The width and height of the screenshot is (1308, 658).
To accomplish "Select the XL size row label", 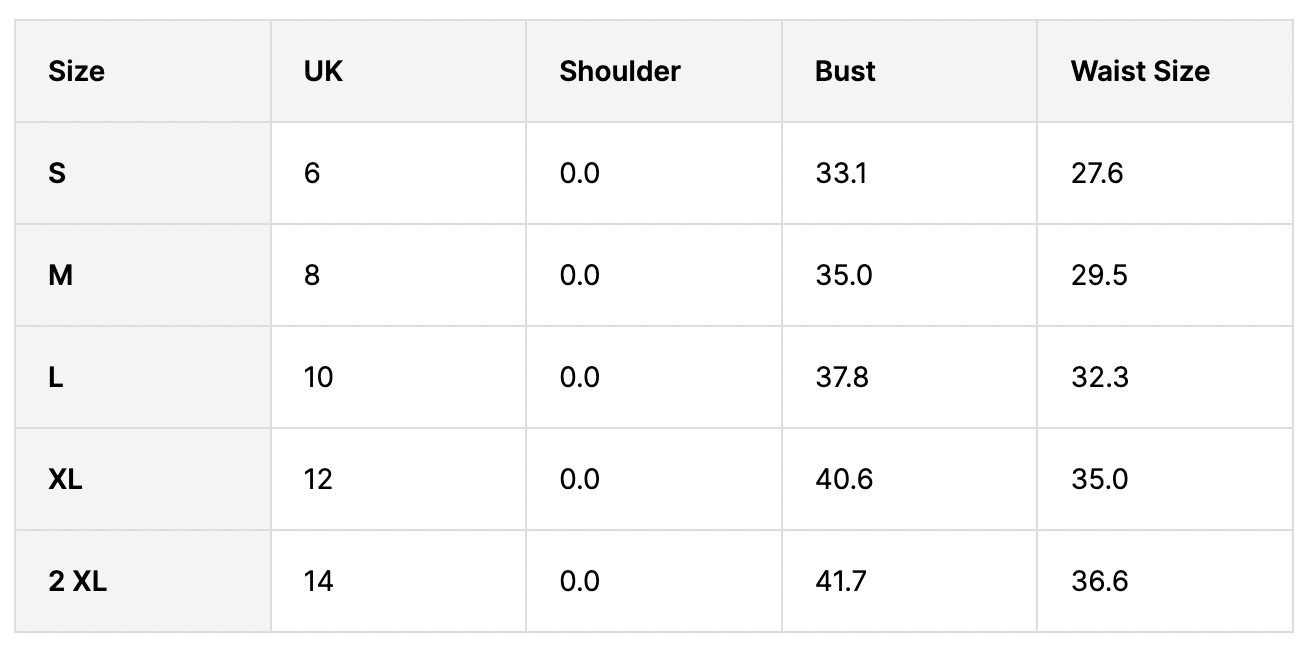I will coord(66,480).
